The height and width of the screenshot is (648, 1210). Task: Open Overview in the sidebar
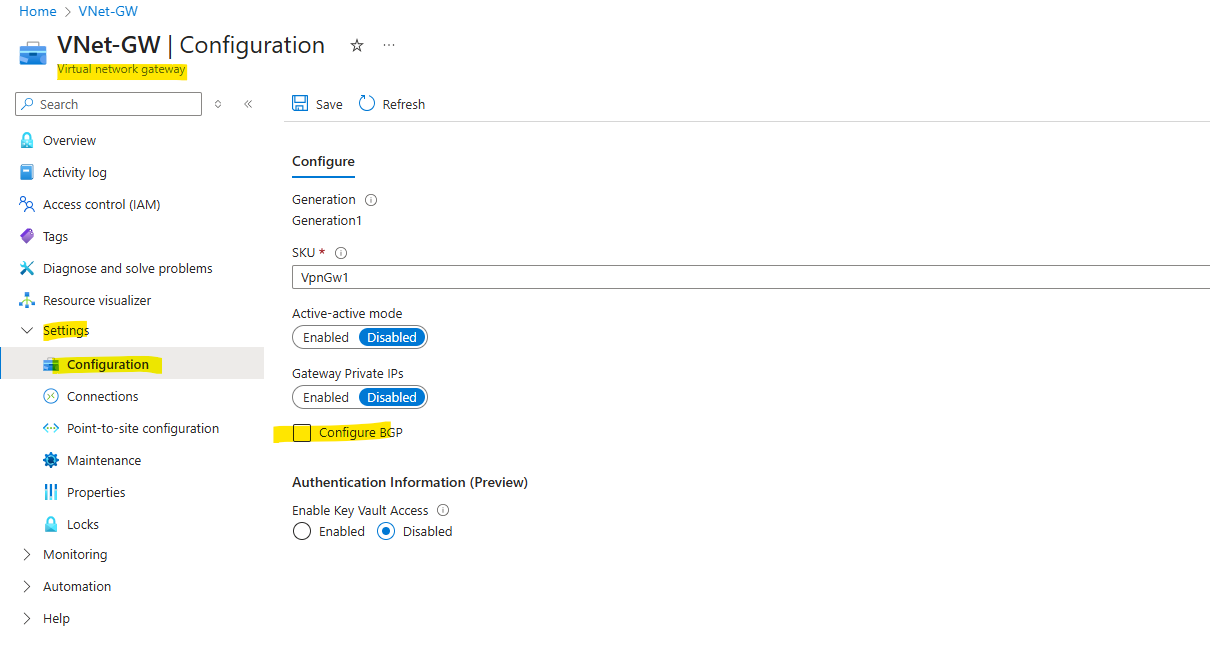pyautogui.click(x=69, y=140)
